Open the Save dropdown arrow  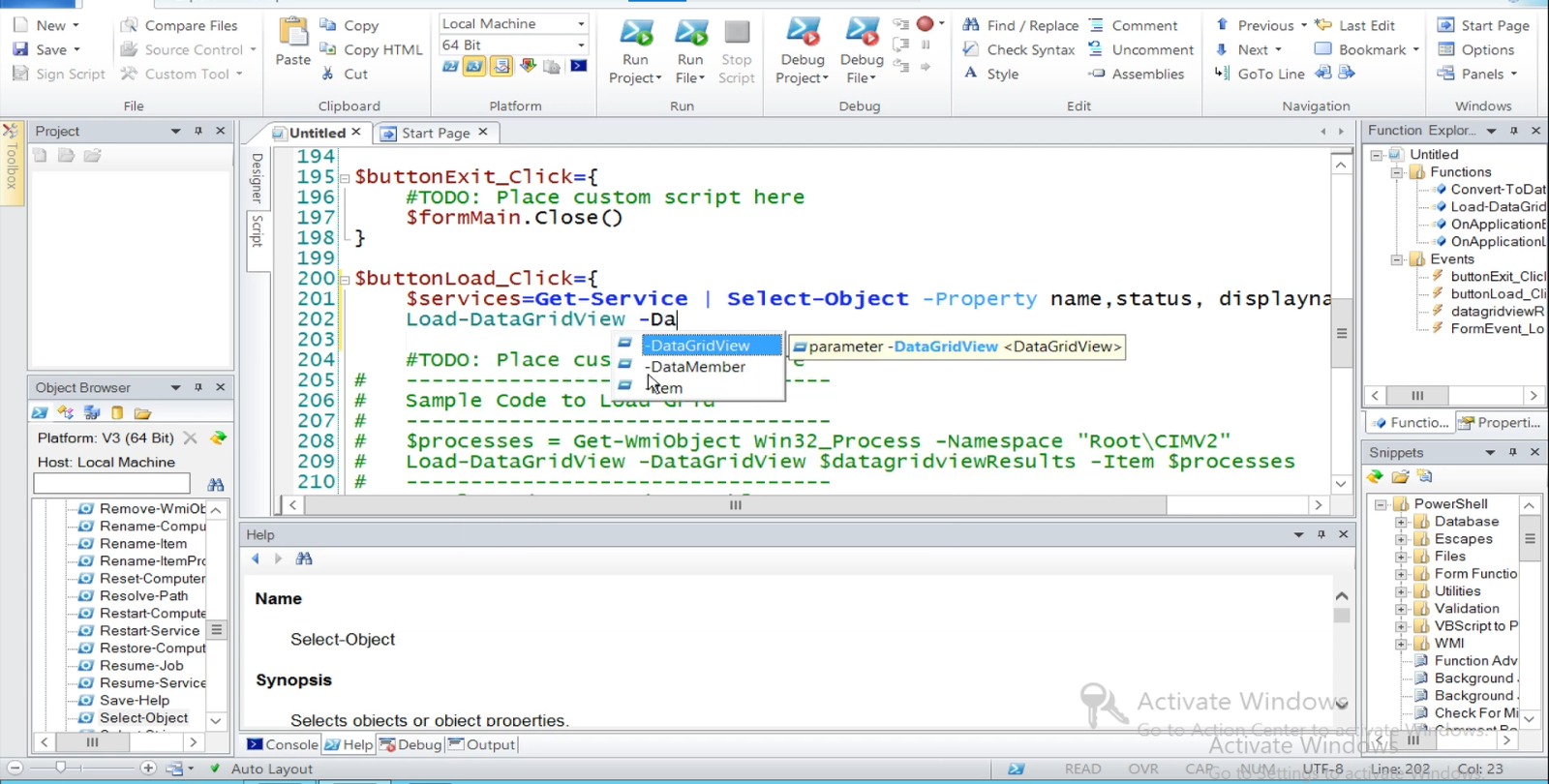tap(76, 49)
